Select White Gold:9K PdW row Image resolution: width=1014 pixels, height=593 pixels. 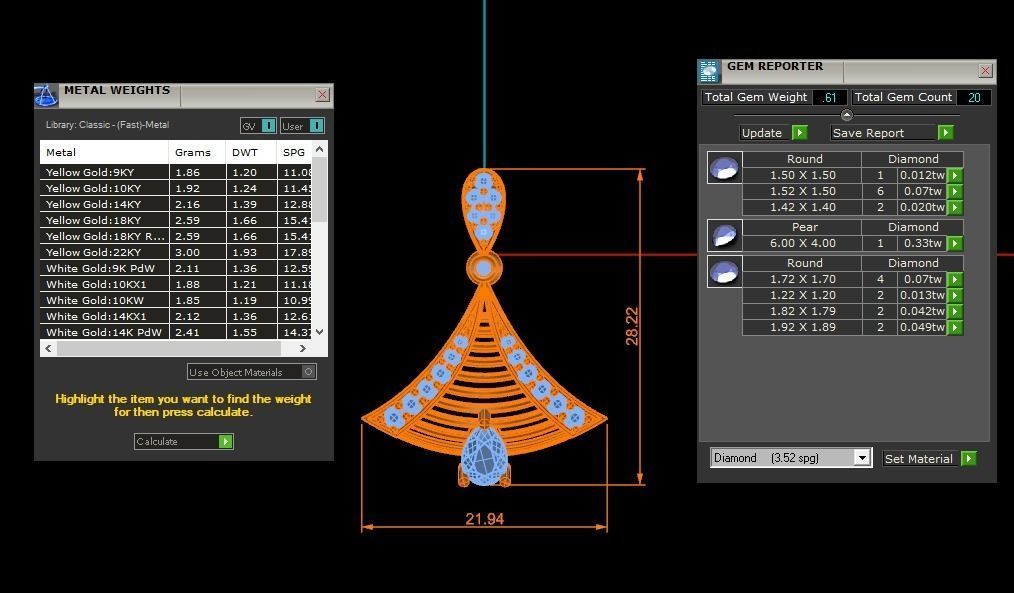click(175, 268)
